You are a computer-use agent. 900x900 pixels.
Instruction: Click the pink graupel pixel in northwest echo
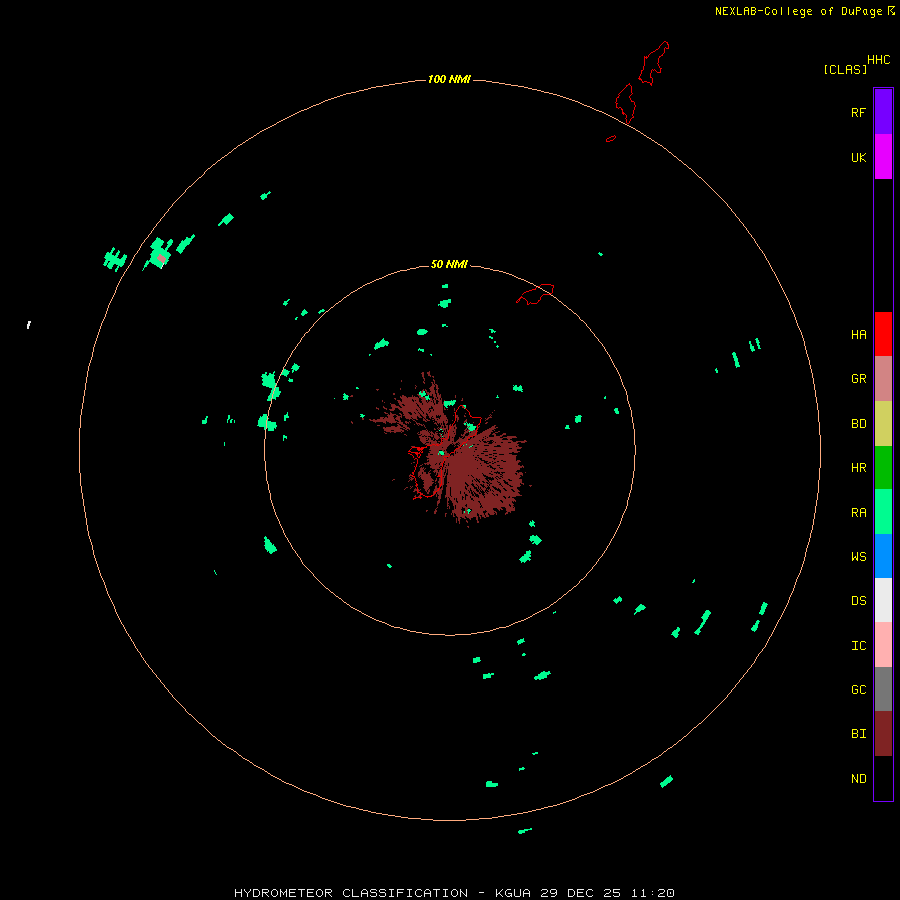click(162, 259)
